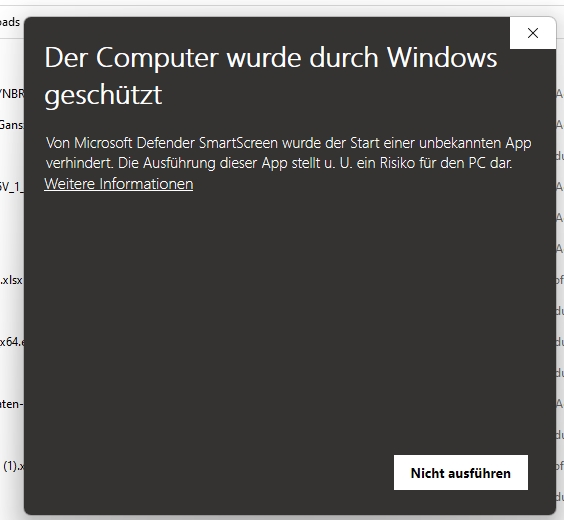
Task: Click the type cell of the 'aten-' row
Action: click(x=560, y=404)
